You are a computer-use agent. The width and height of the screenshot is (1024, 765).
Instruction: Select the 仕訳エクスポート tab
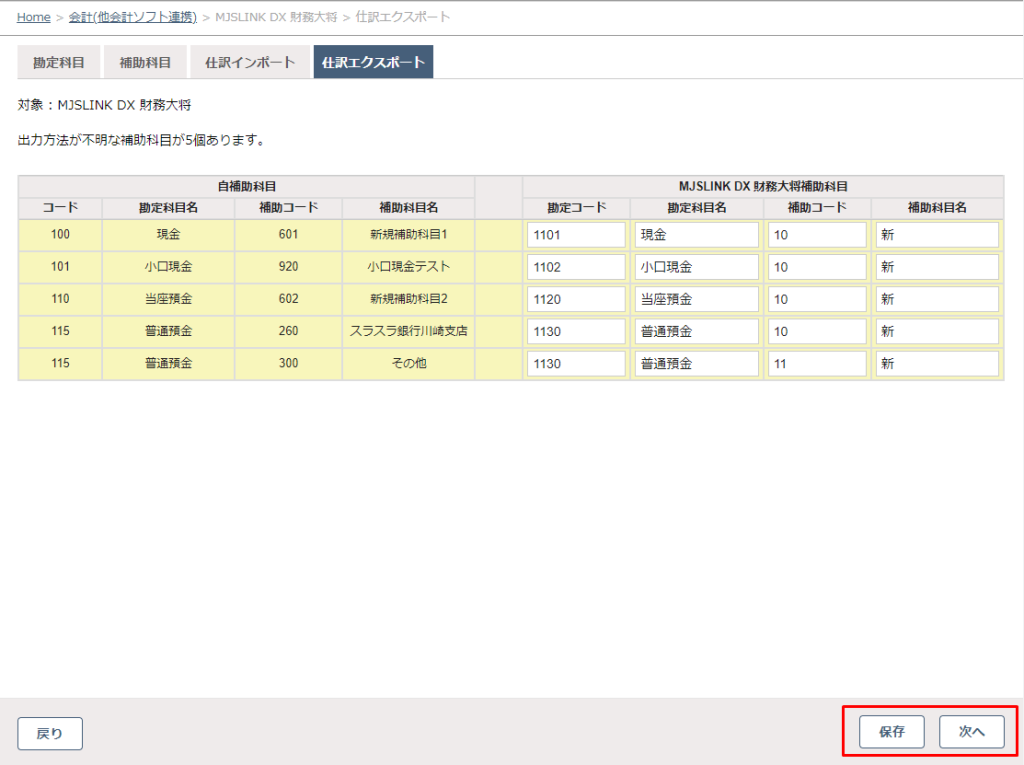pyautogui.click(x=374, y=62)
